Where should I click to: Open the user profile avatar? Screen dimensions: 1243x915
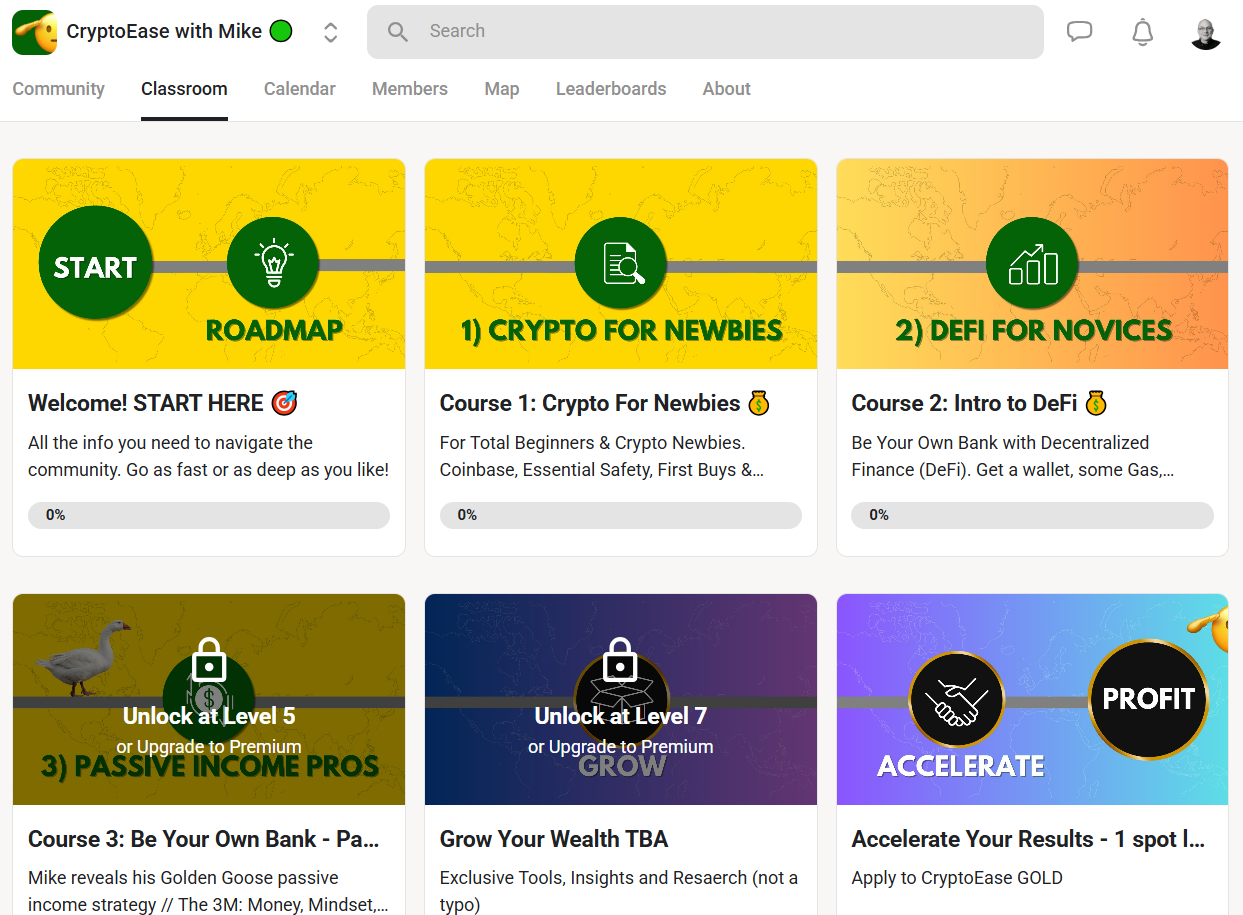(x=1206, y=32)
